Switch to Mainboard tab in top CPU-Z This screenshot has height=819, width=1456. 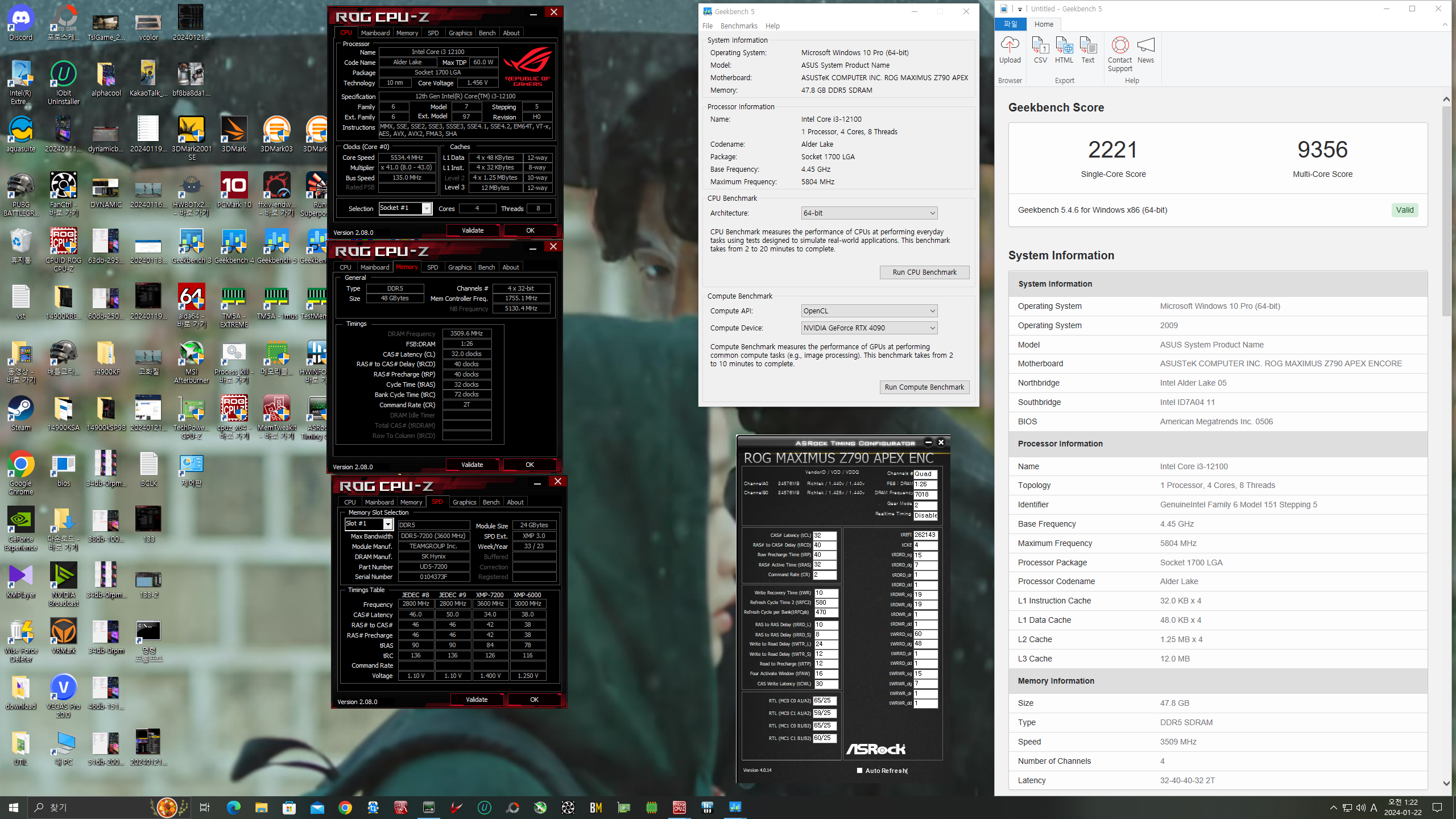click(375, 33)
